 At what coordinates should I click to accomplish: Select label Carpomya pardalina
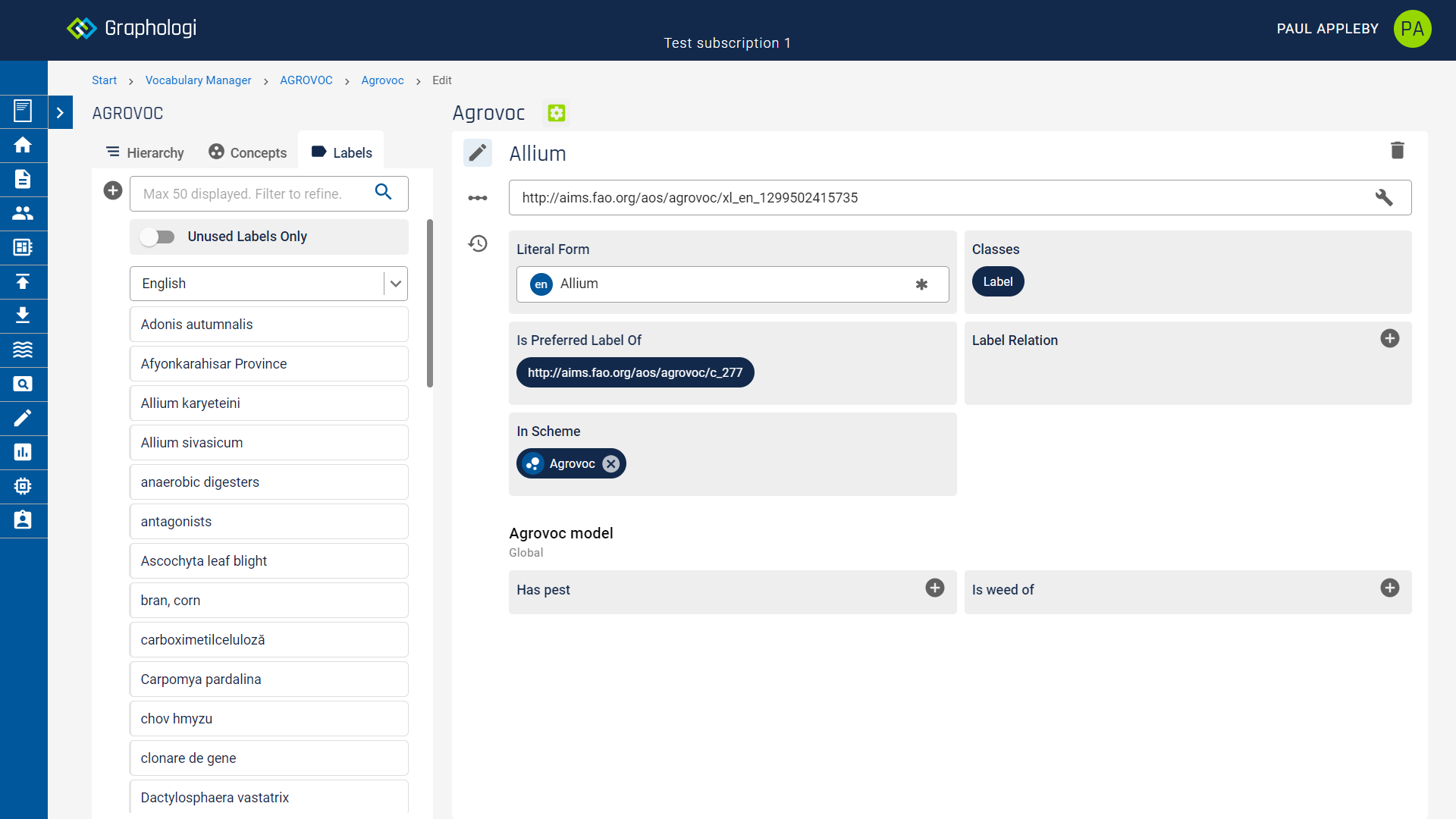click(268, 679)
